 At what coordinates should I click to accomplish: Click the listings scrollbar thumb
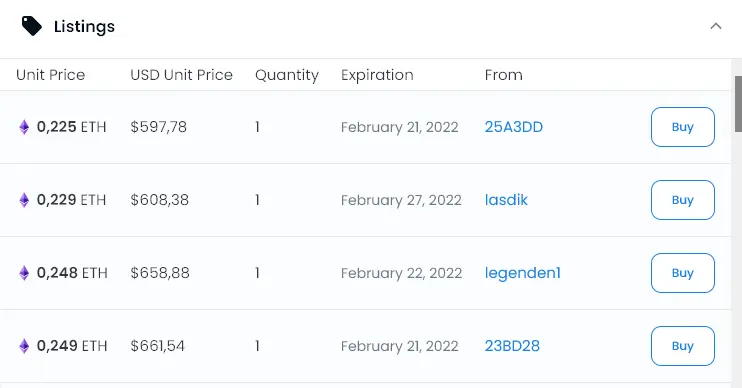click(x=738, y=104)
